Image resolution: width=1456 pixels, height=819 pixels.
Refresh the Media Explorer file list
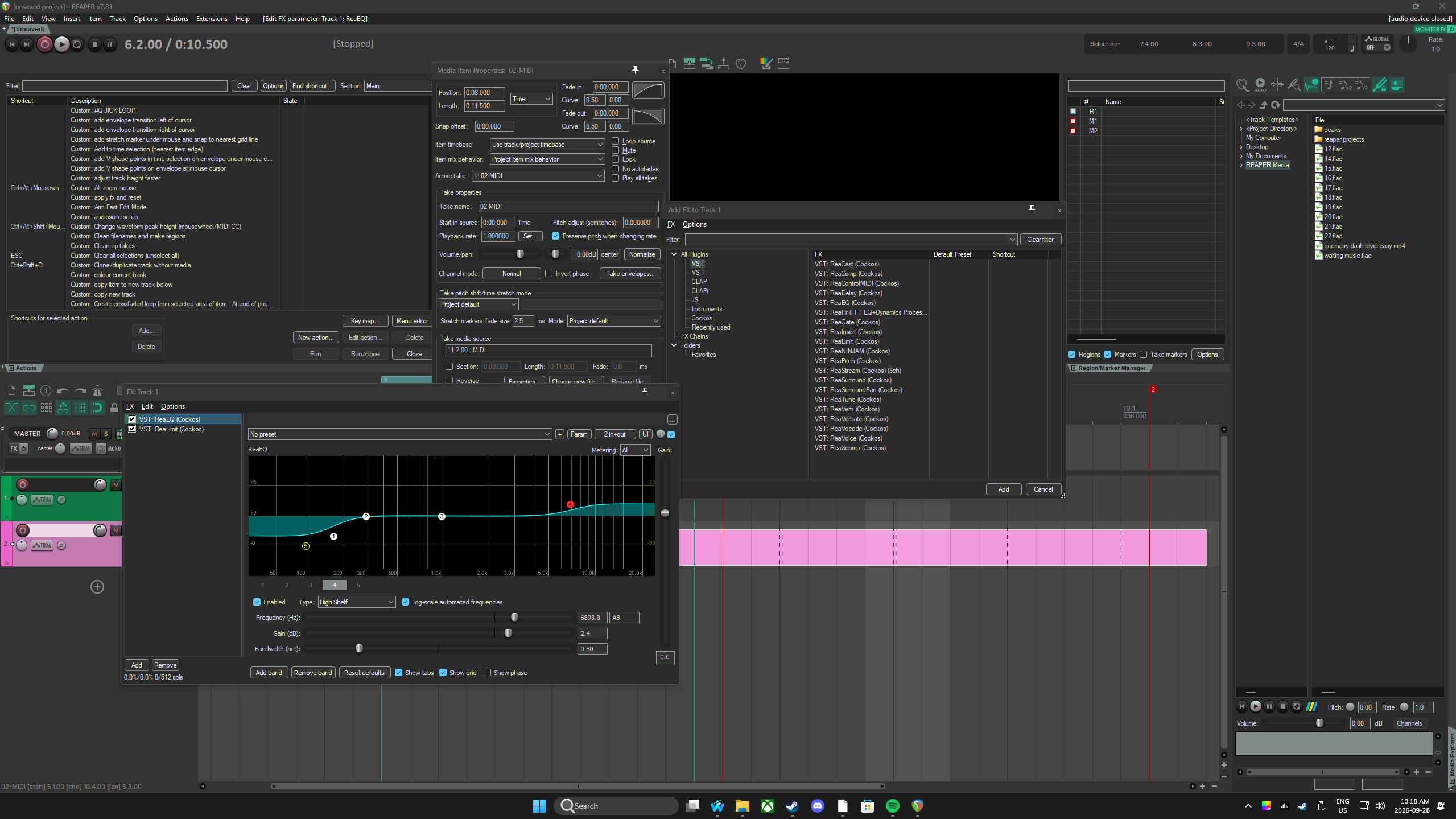1276,105
